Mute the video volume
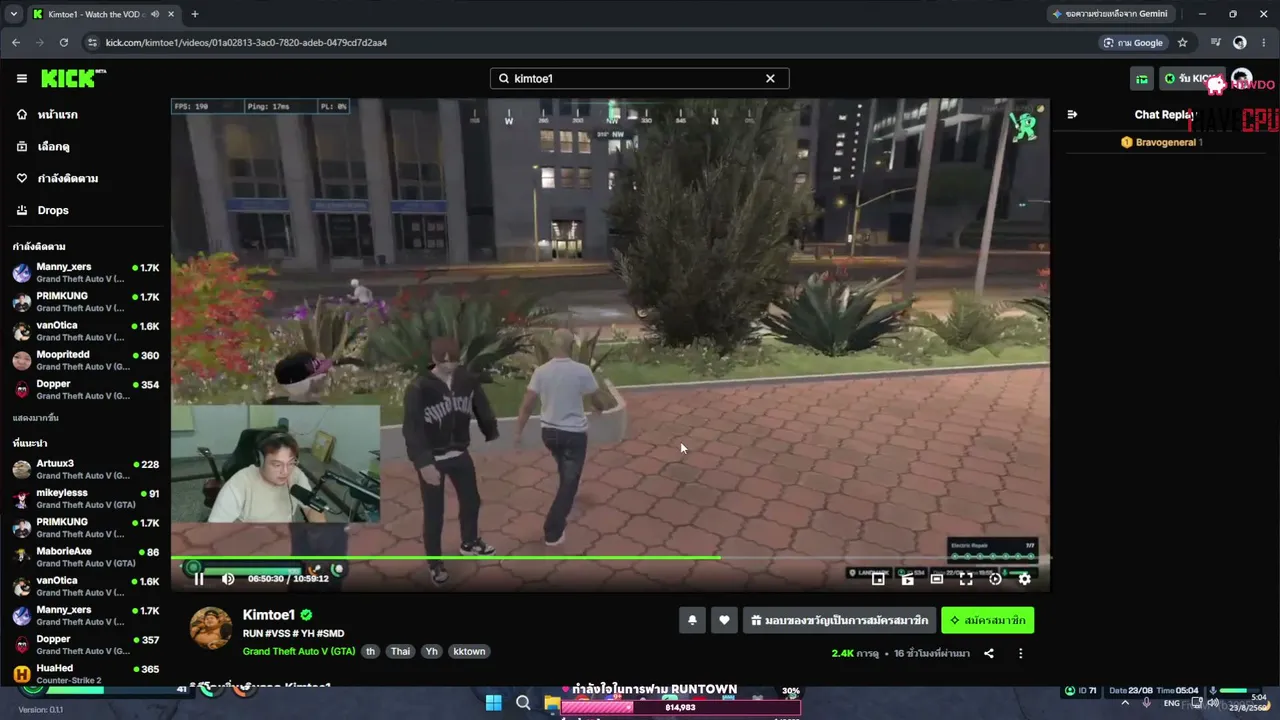 228,578
